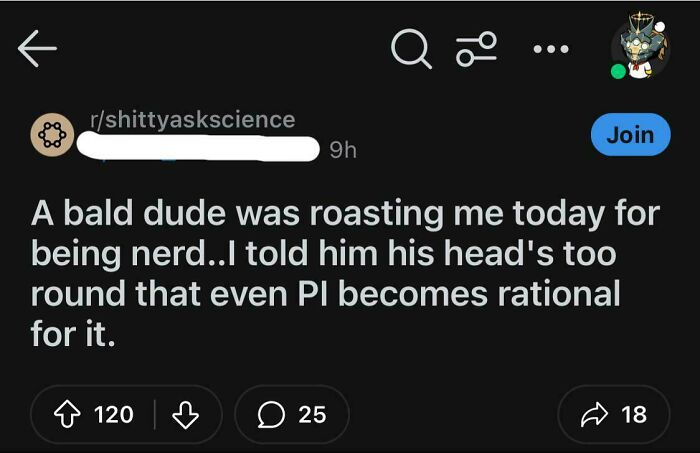Image resolution: width=700 pixels, height=453 pixels.
Task: Click the share count of 18
Action: coord(634,414)
